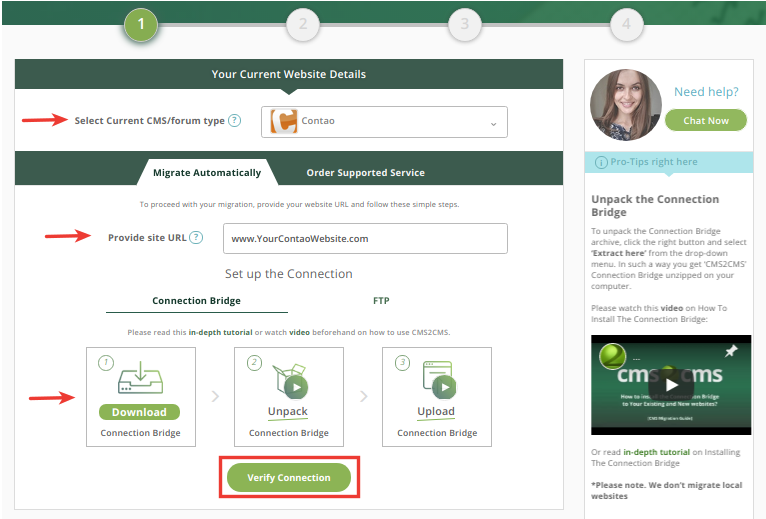Select the Connection Bridge tab

tap(196, 301)
